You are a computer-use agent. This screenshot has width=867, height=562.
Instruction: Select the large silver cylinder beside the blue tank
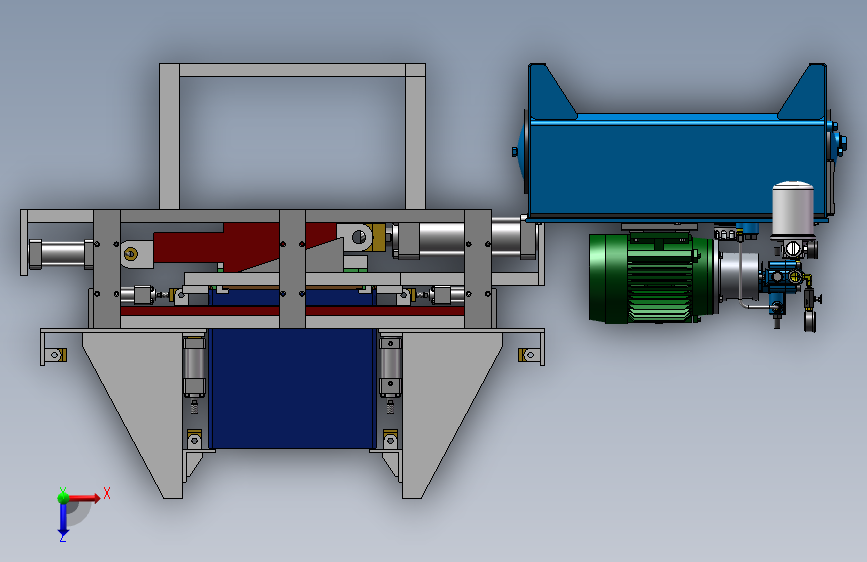[464, 239]
